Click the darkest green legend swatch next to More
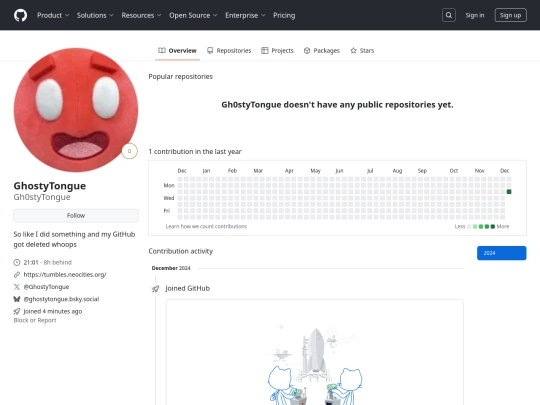540x405 pixels. click(x=493, y=227)
